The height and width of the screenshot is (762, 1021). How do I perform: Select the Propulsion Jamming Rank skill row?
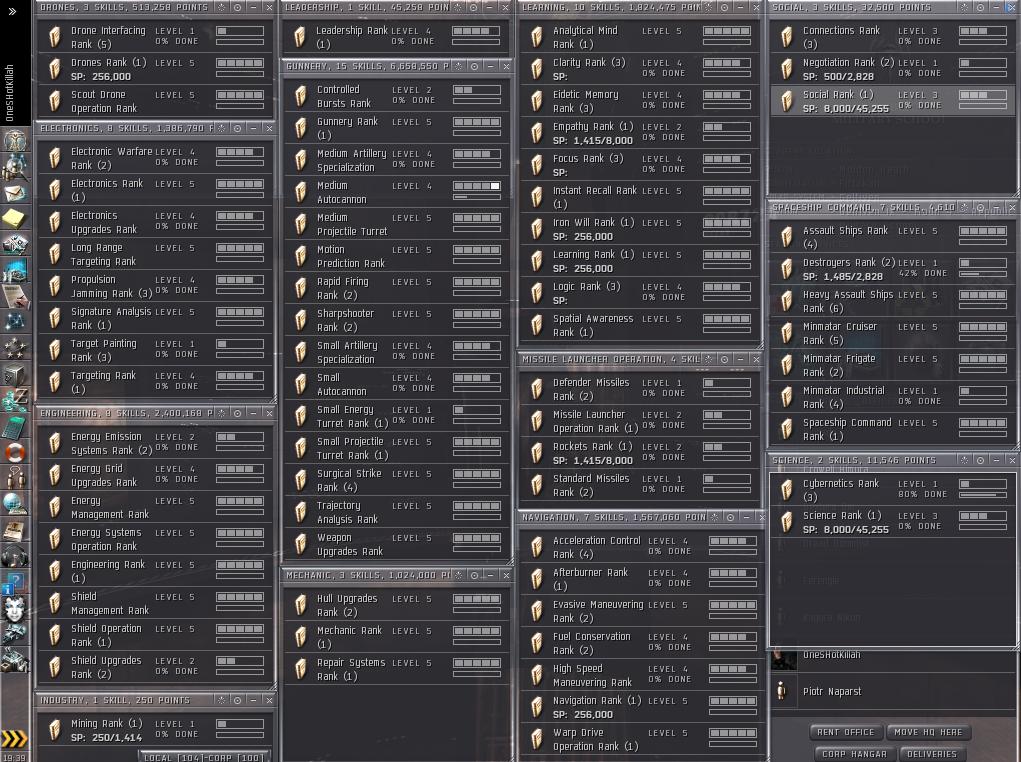(x=155, y=286)
